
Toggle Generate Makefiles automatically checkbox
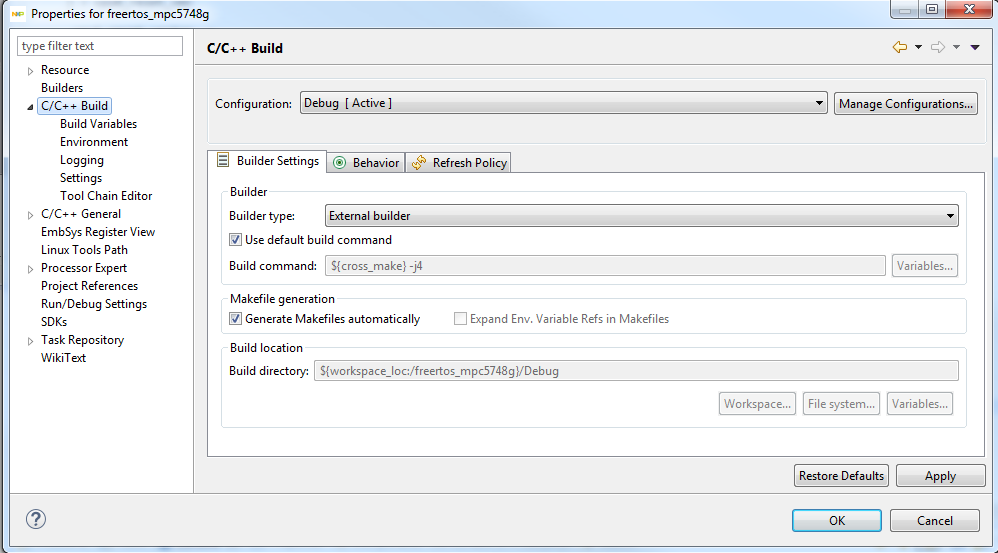pyautogui.click(x=235, y=319)
